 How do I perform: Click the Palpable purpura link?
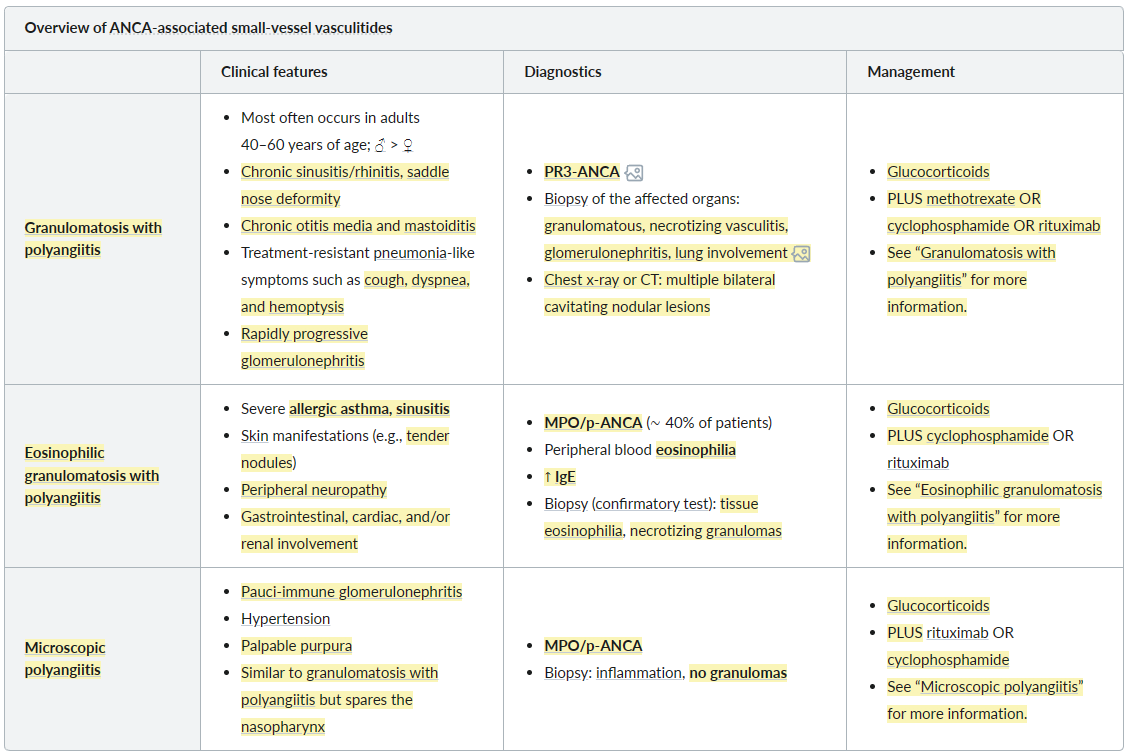point(296,646)
